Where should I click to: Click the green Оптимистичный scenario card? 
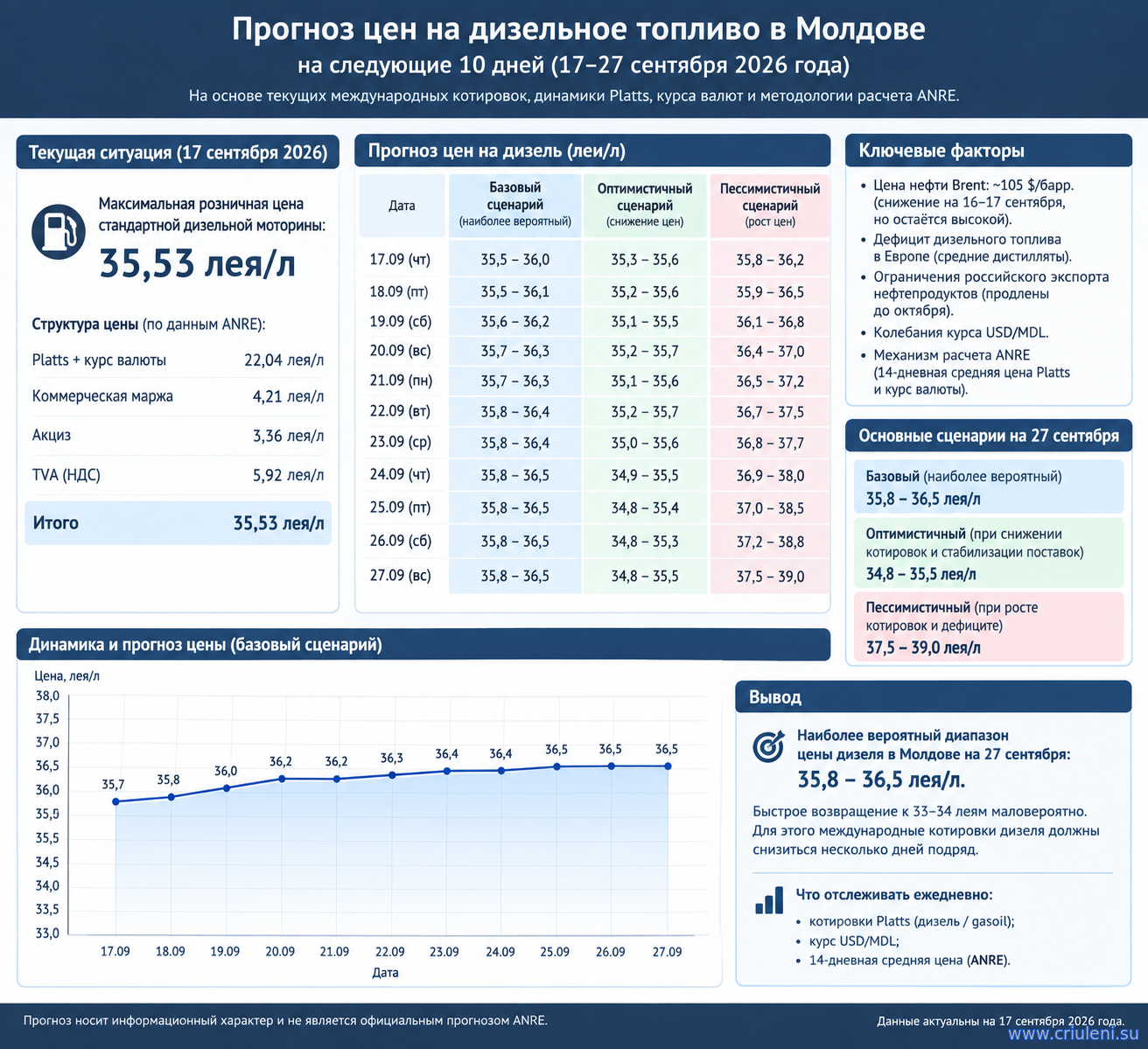click(989, 553)
